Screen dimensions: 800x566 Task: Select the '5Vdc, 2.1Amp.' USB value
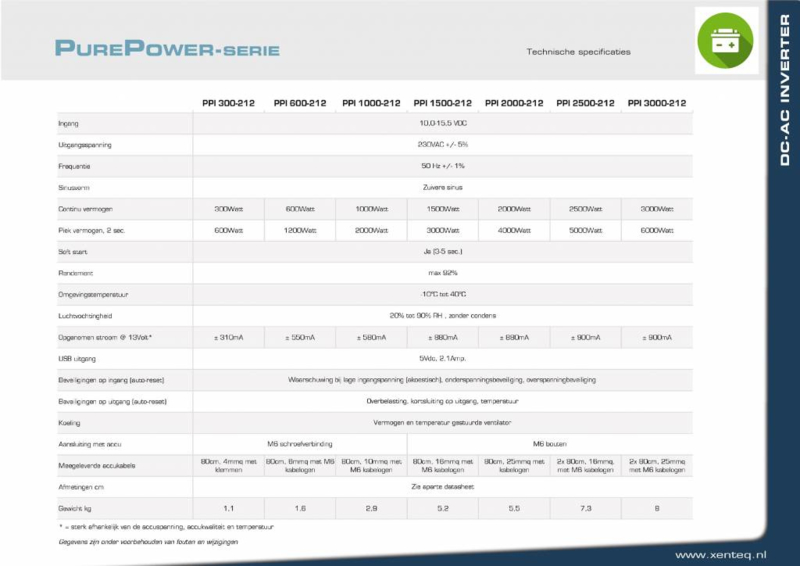[443, 359]
